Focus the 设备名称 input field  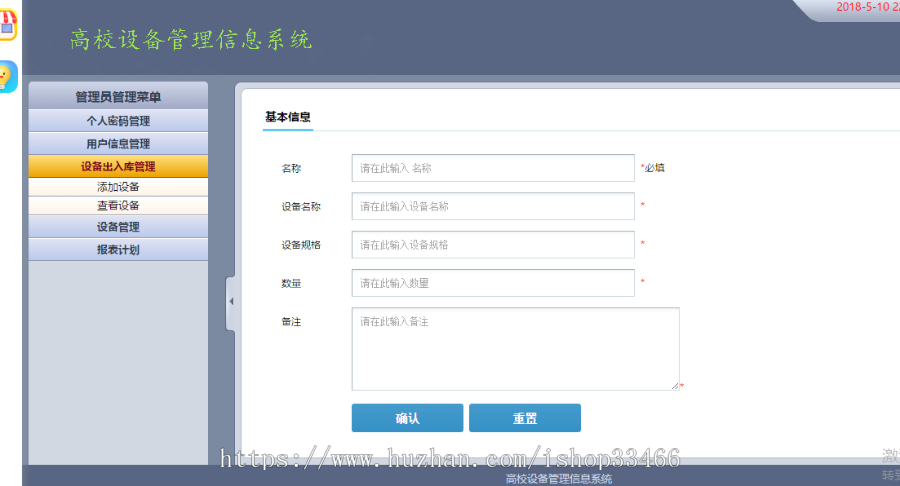coord(493,206)
